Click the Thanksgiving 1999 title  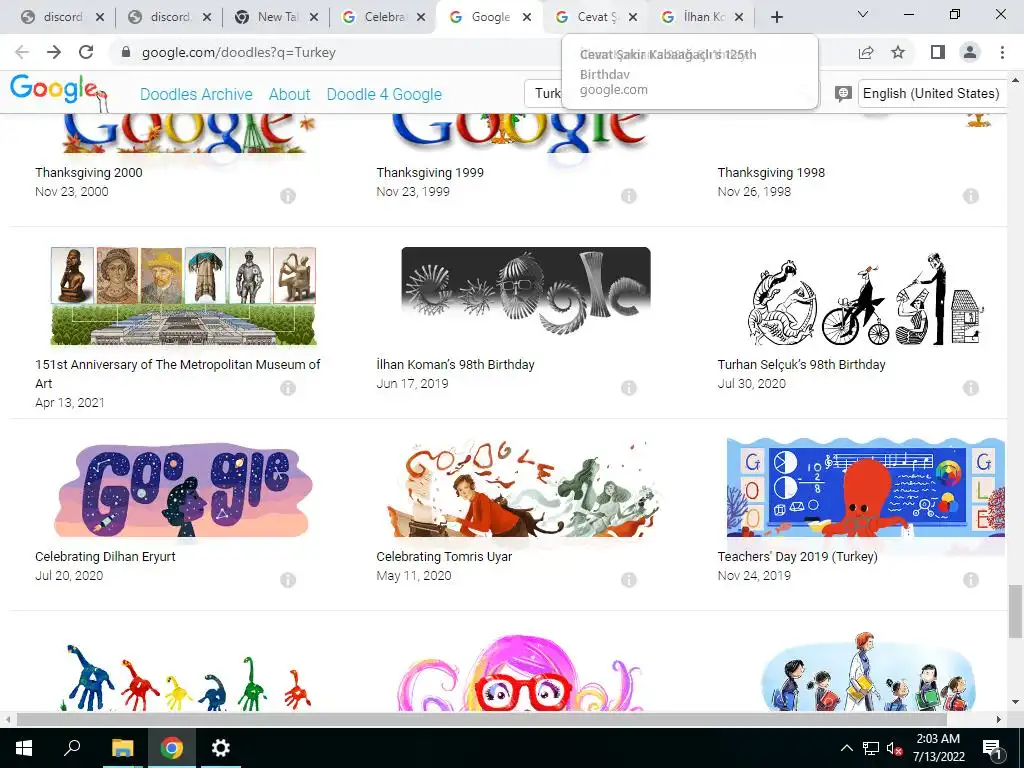(430, 172)
